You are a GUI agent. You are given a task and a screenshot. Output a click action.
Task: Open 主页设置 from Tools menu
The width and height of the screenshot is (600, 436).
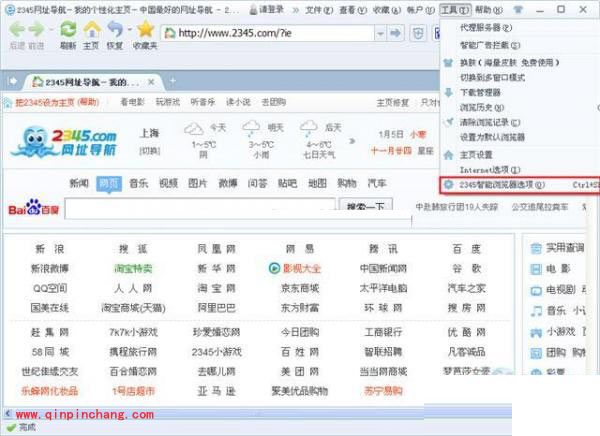[476, 155]
